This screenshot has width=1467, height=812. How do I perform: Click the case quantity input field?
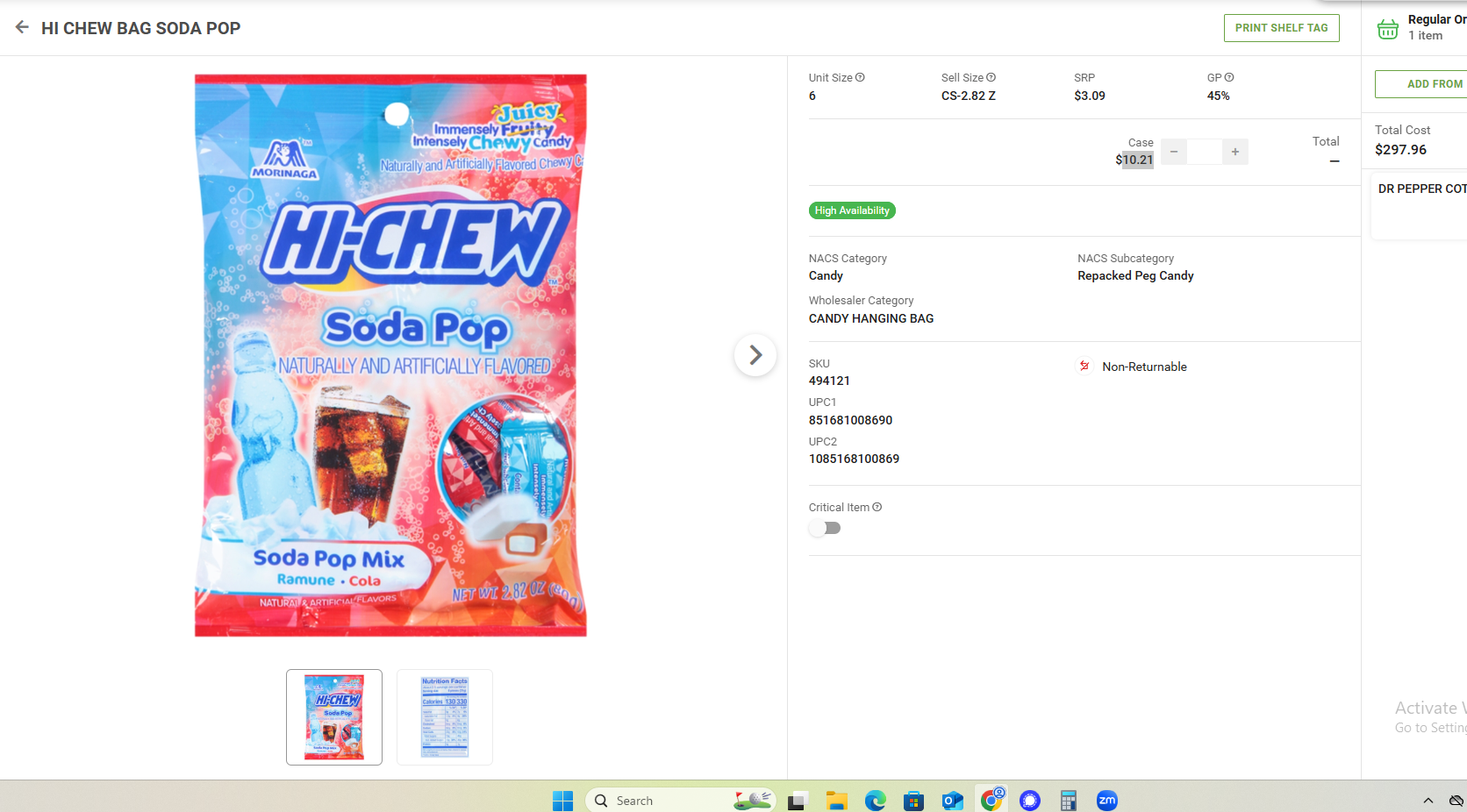(x=1205, y=152)
